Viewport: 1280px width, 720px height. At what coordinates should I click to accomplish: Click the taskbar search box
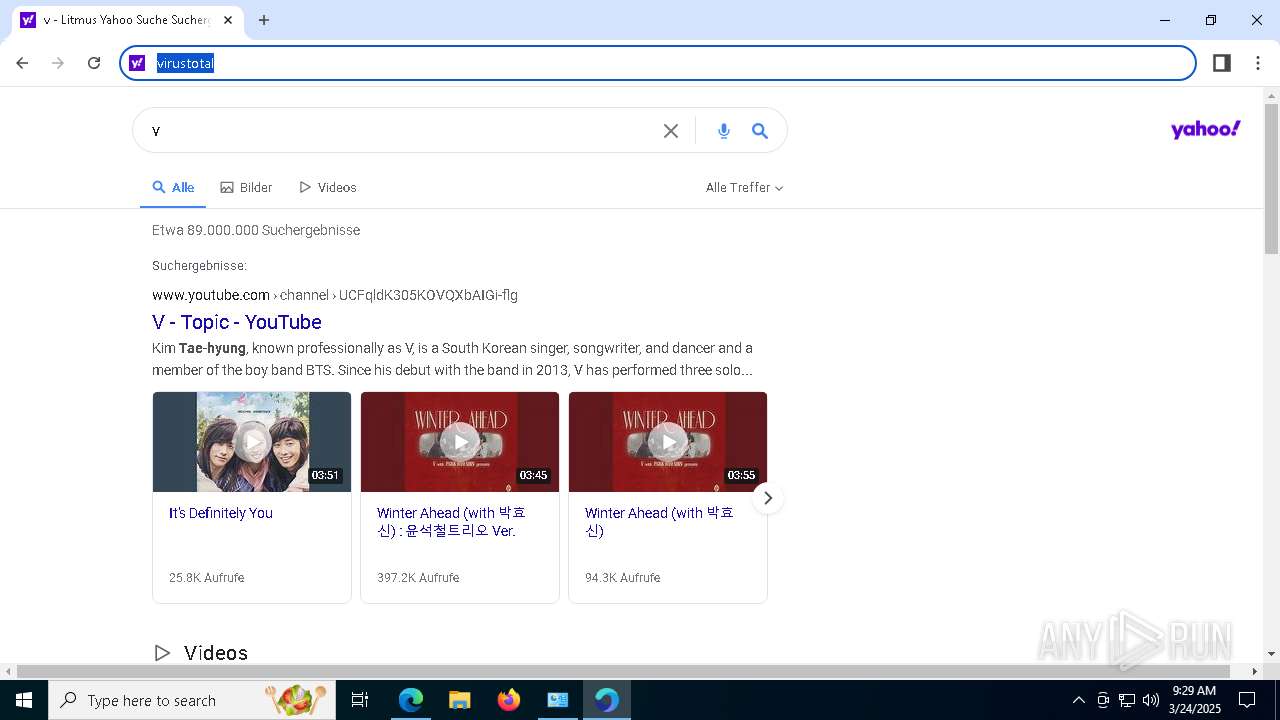(192, 700)
